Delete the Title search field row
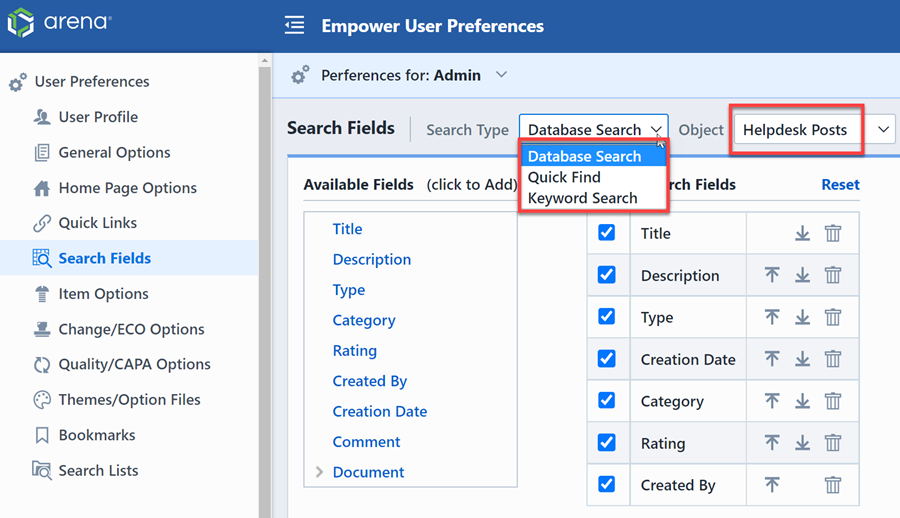 (833, 234)
